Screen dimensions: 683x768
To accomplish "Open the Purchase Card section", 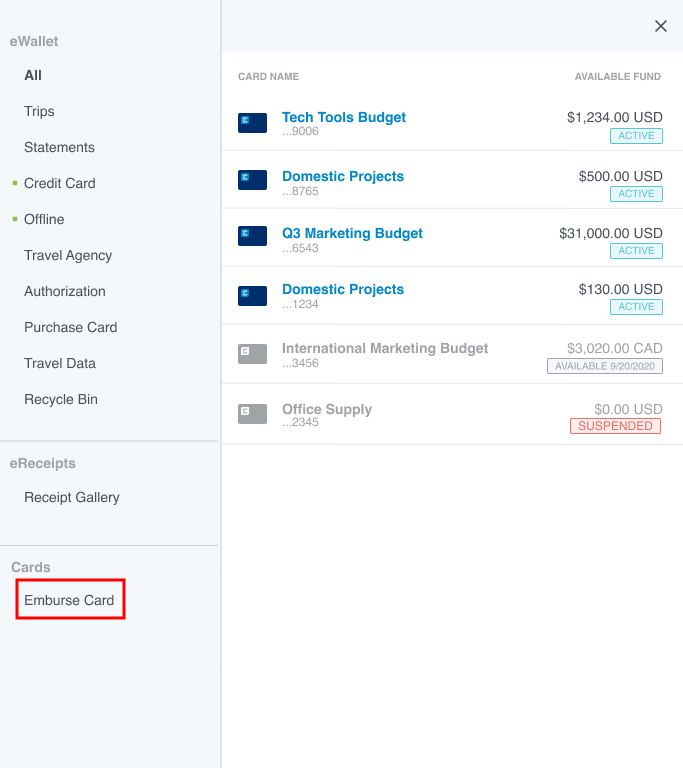I will pos(70,327).
